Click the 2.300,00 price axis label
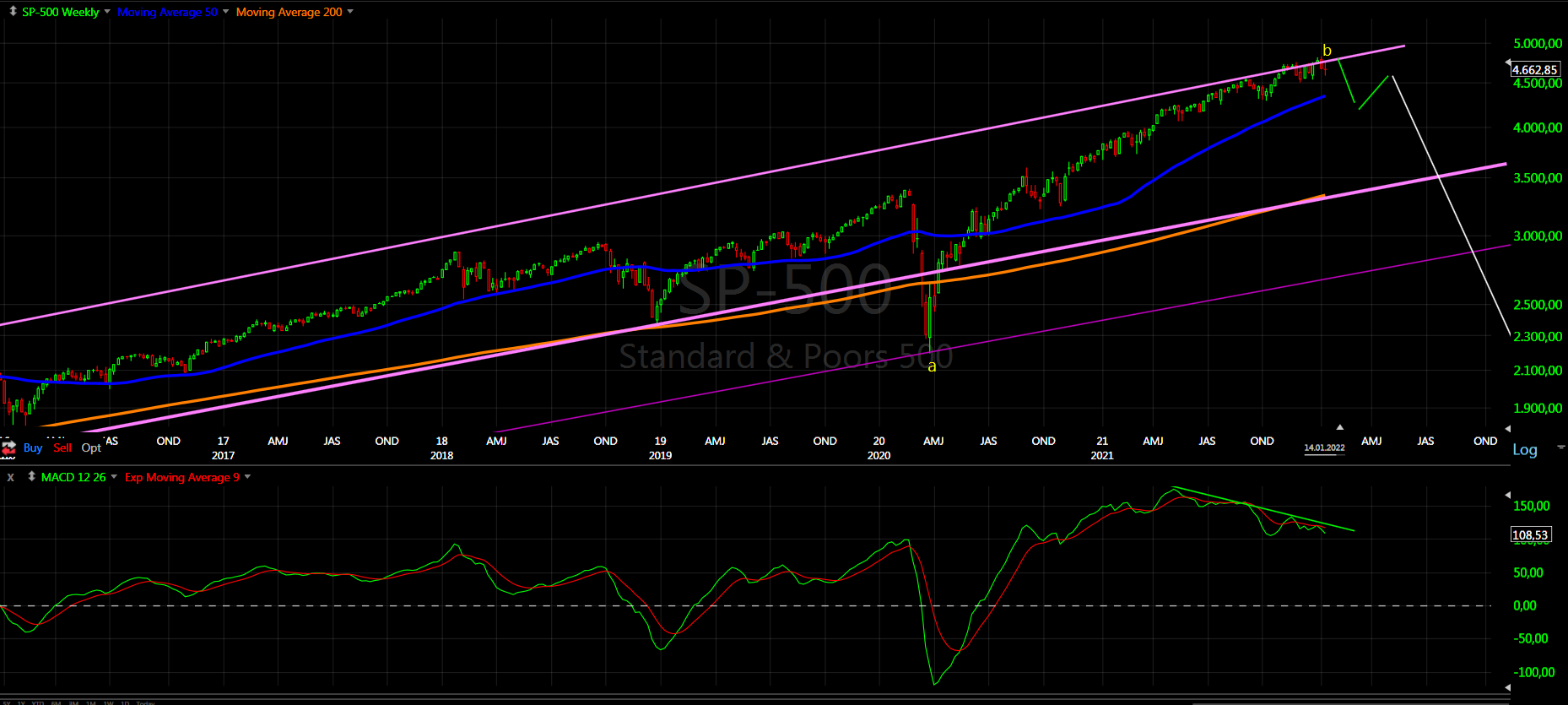 (1538, 337)
